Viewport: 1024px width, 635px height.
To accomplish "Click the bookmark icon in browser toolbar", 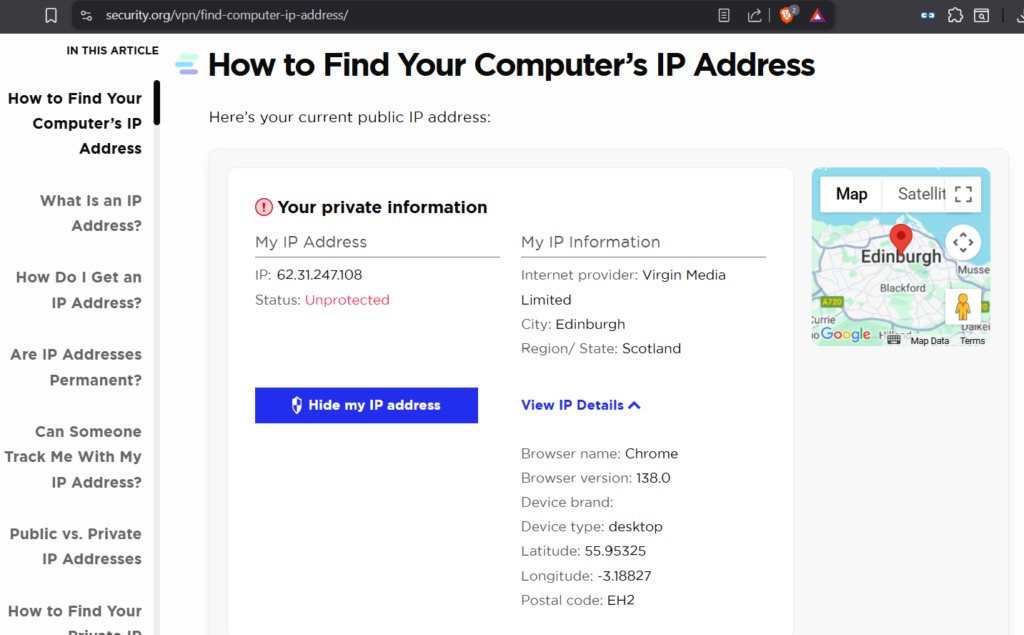I will pyautogui.click(x=51, y=16).
